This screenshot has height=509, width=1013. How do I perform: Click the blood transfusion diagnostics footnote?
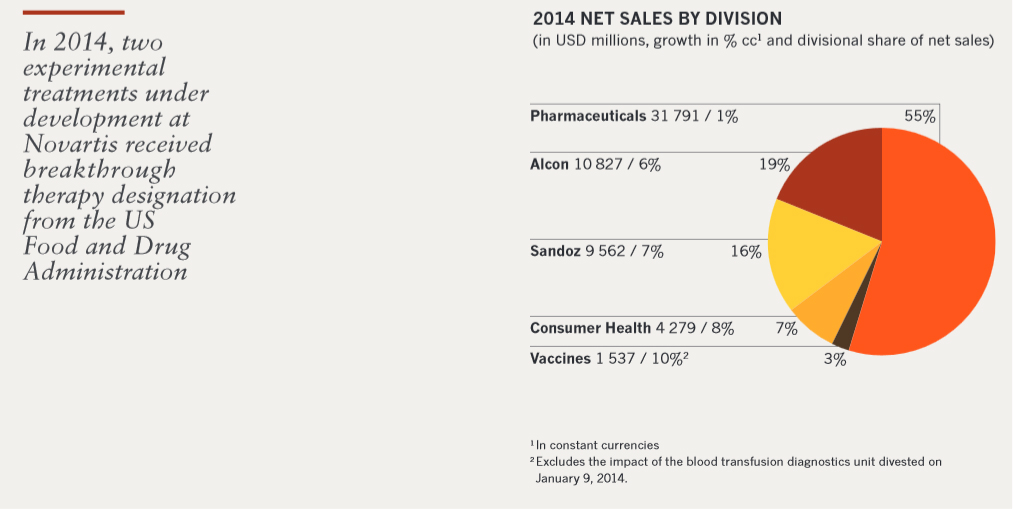735,461
